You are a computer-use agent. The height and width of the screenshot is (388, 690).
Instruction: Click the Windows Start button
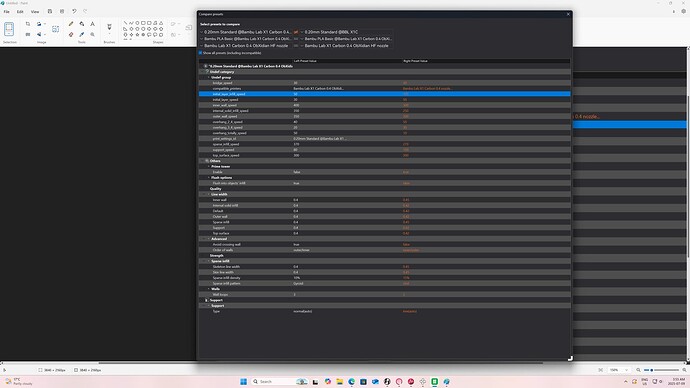tap(243, 381)
